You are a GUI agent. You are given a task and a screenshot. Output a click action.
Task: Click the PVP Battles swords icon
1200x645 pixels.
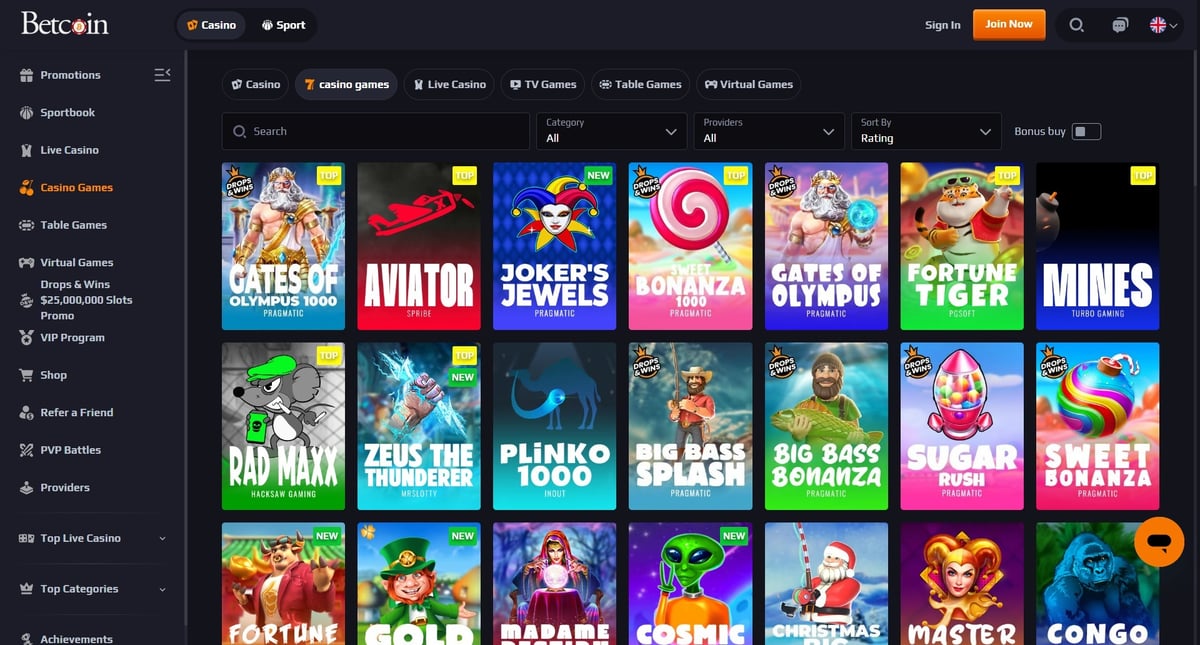[26, 450]
